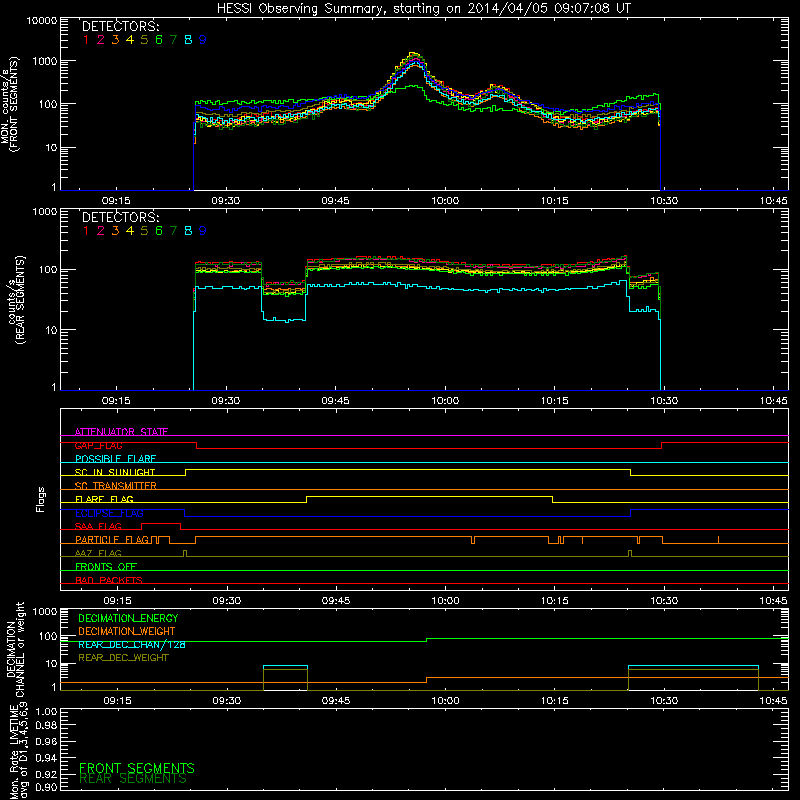Select orange detector 3 in rear segments legend
Image resolution: width=800 pixels, height=800 pixels.
tap(115, 231)
